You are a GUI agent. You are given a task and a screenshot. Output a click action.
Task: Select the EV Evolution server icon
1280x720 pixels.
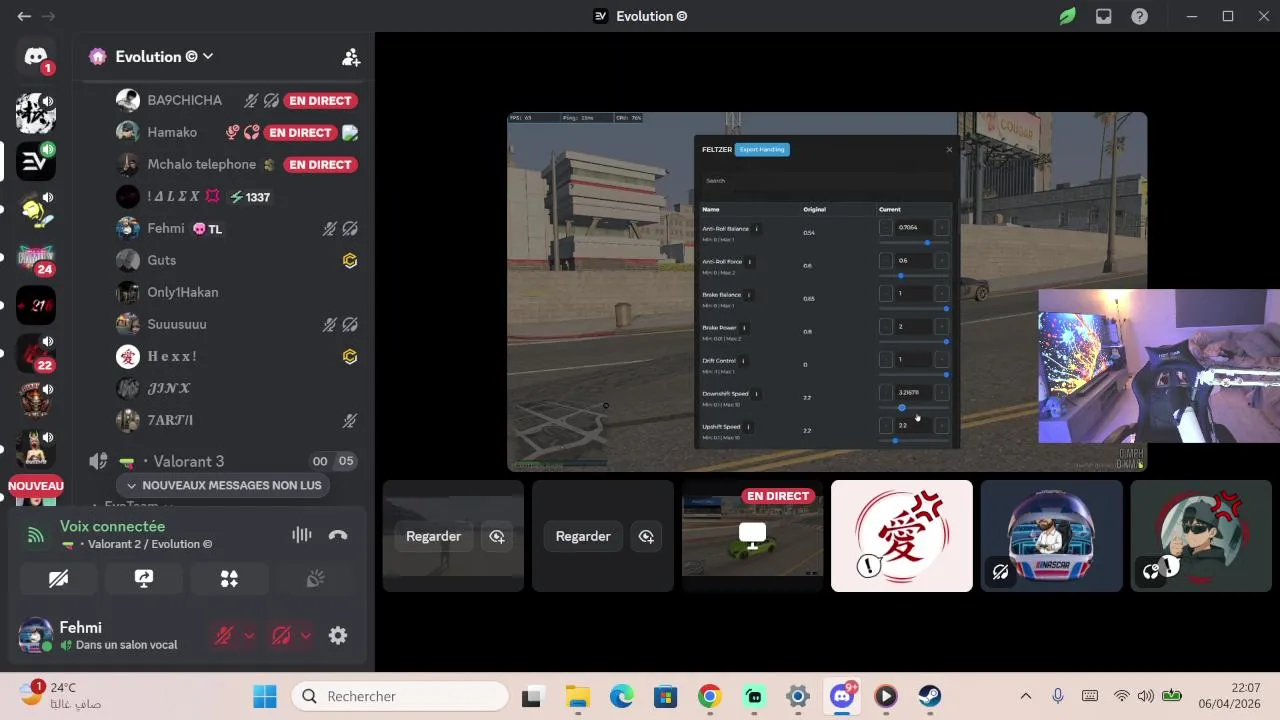[36, 161]
